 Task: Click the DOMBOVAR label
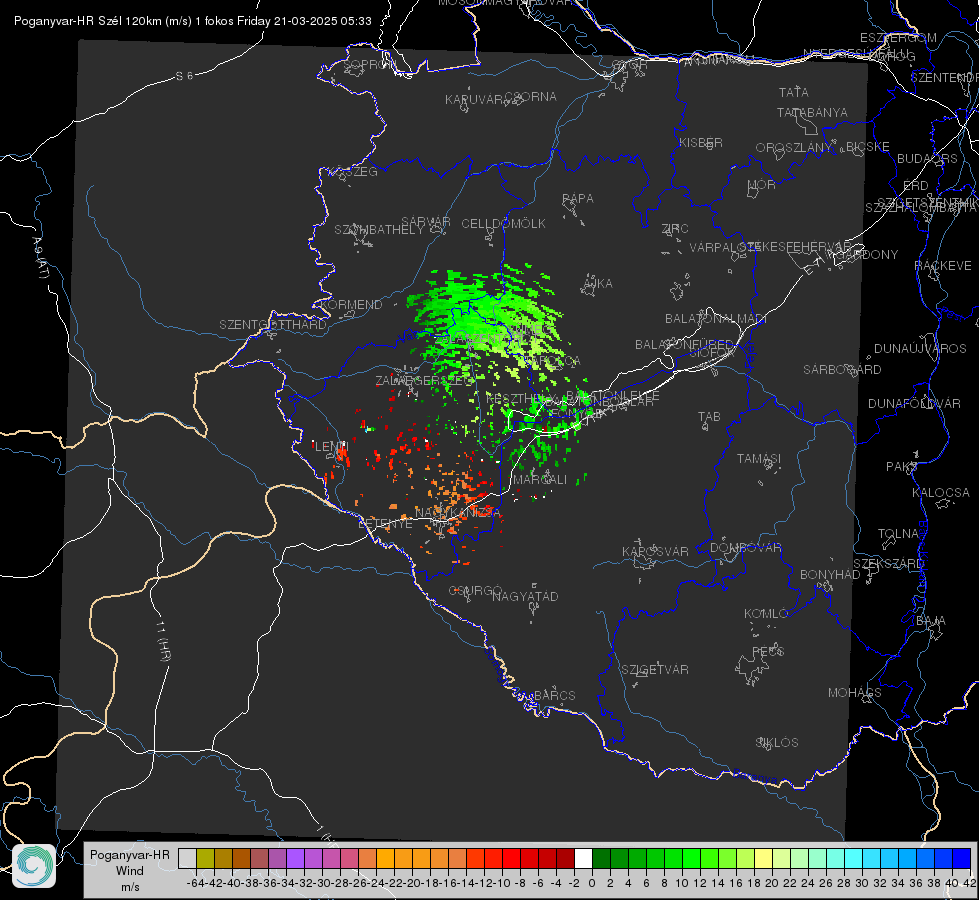pyautogui.click(x=745, y=547)
